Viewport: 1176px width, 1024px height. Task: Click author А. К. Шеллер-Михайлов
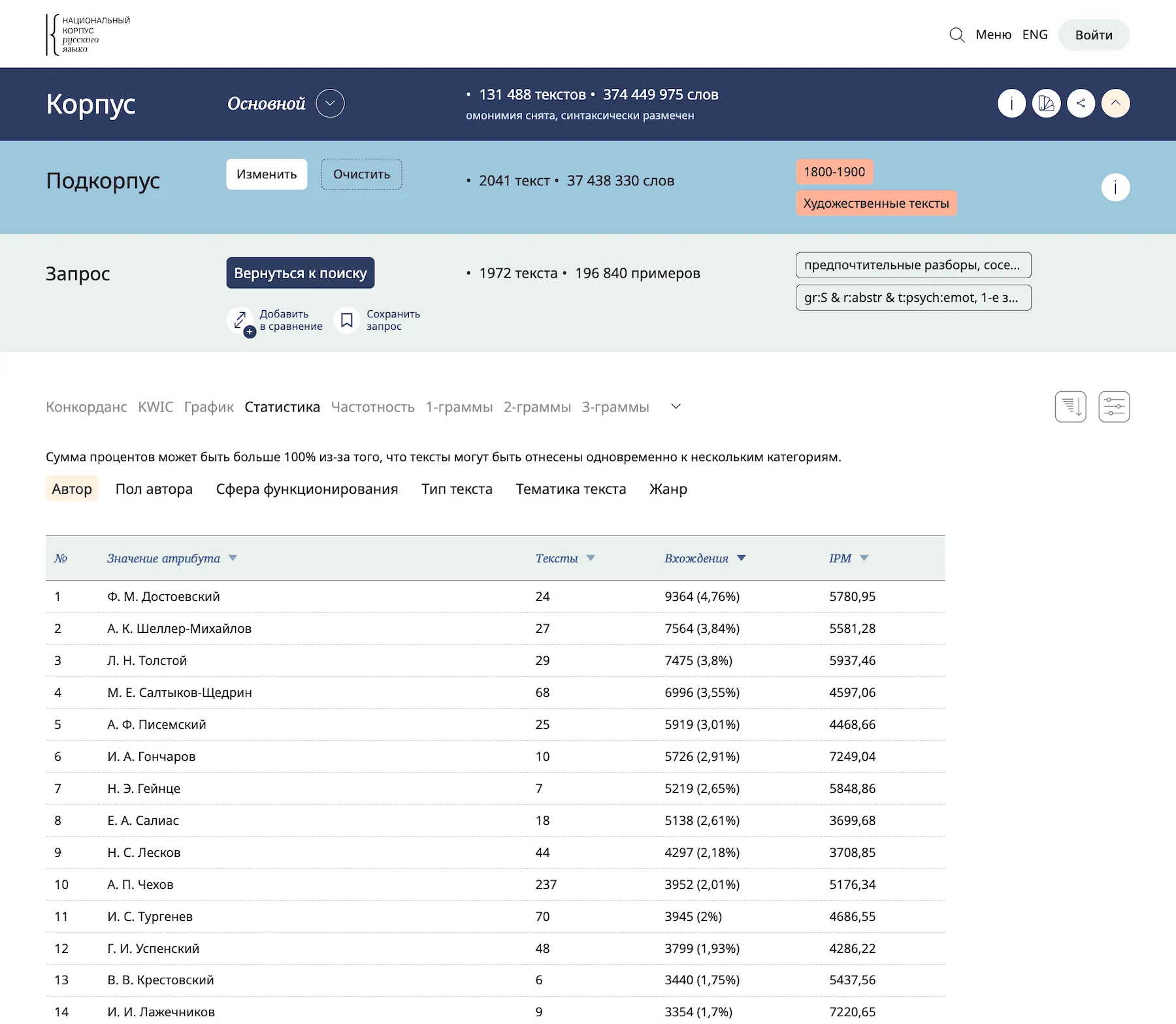[179, 628]
